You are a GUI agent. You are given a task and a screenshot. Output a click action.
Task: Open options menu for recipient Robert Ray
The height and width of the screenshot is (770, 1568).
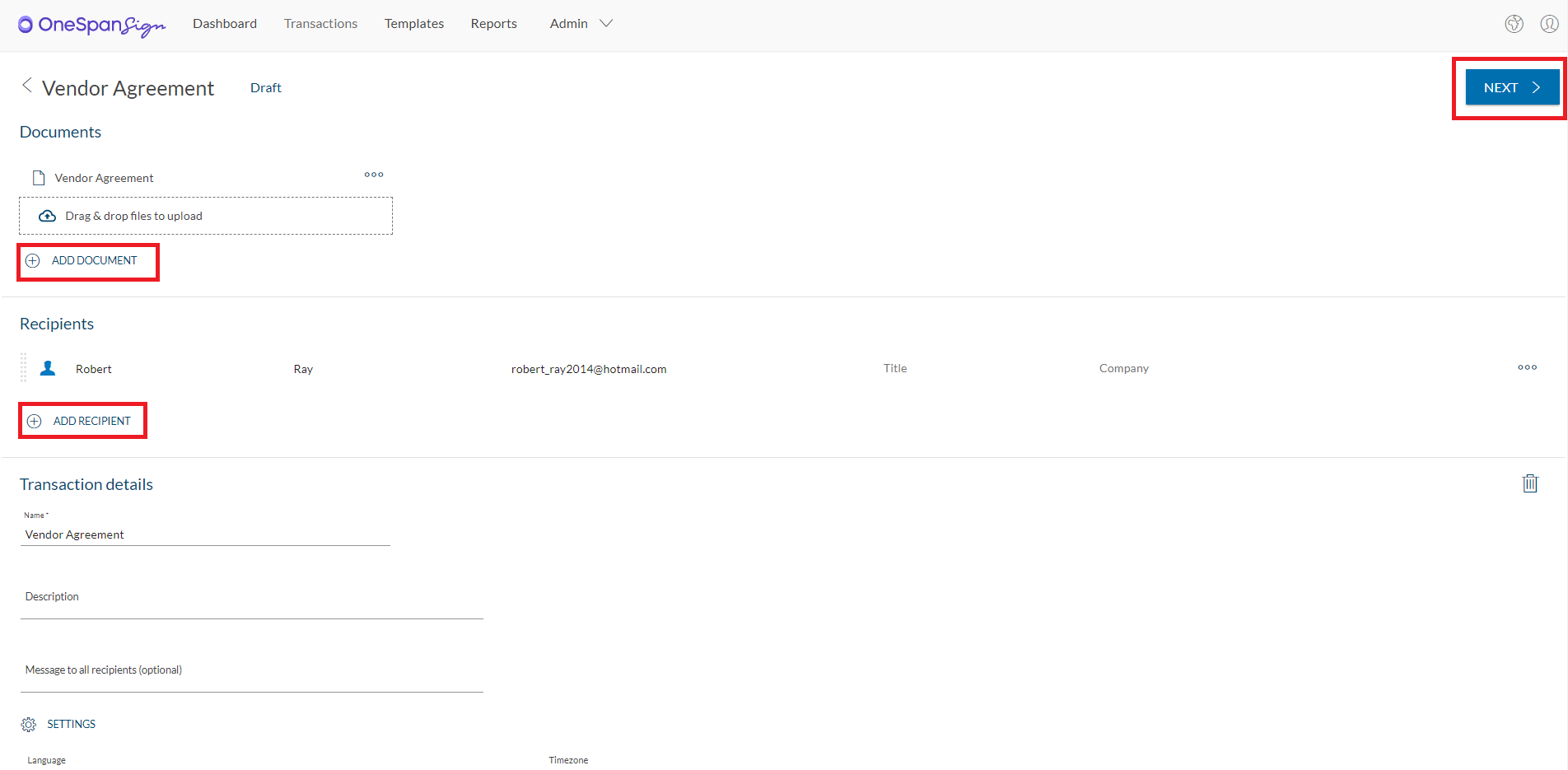pyautogui.click(x=1527, y=368)
